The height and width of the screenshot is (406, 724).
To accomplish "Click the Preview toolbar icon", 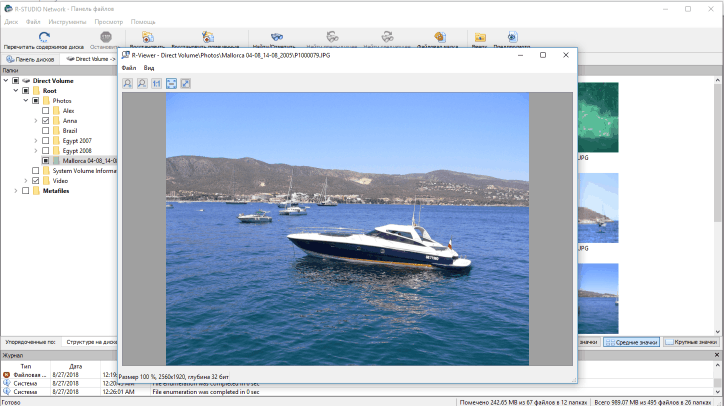I will [513, 37].
